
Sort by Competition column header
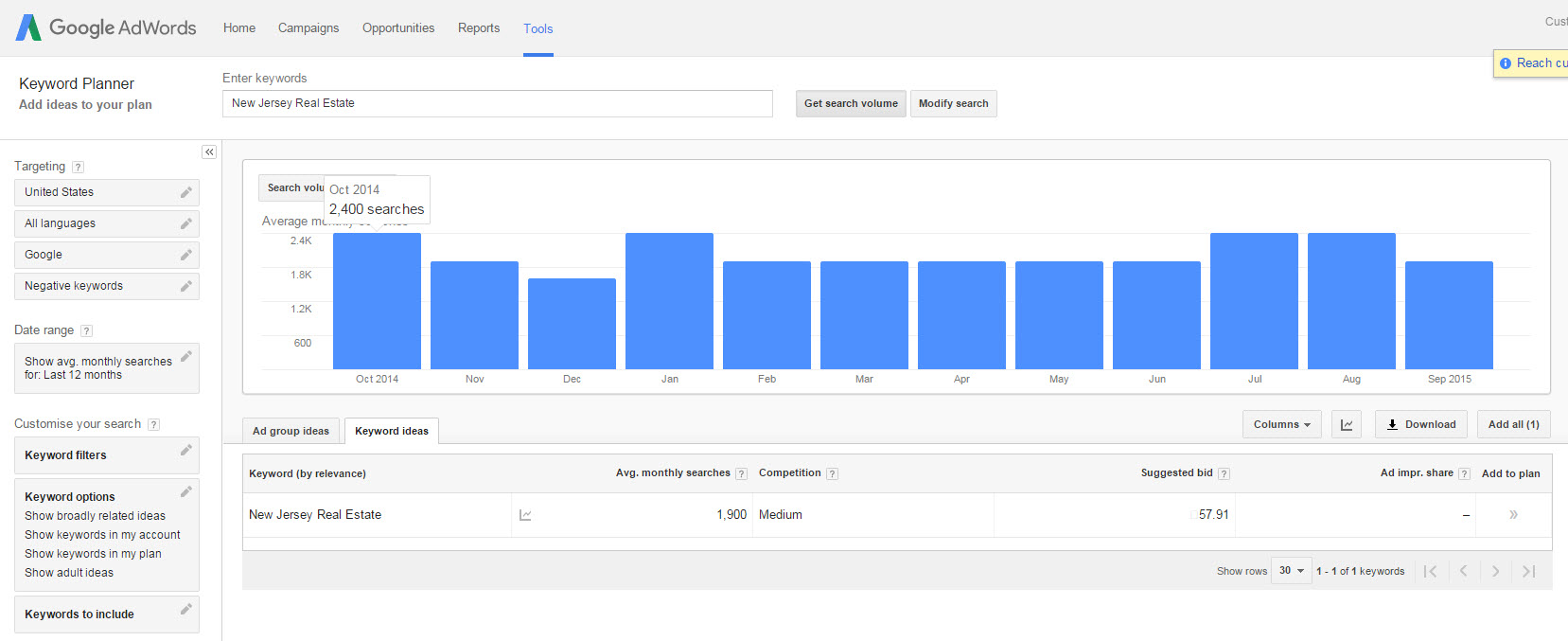click(x=790, y=473)
